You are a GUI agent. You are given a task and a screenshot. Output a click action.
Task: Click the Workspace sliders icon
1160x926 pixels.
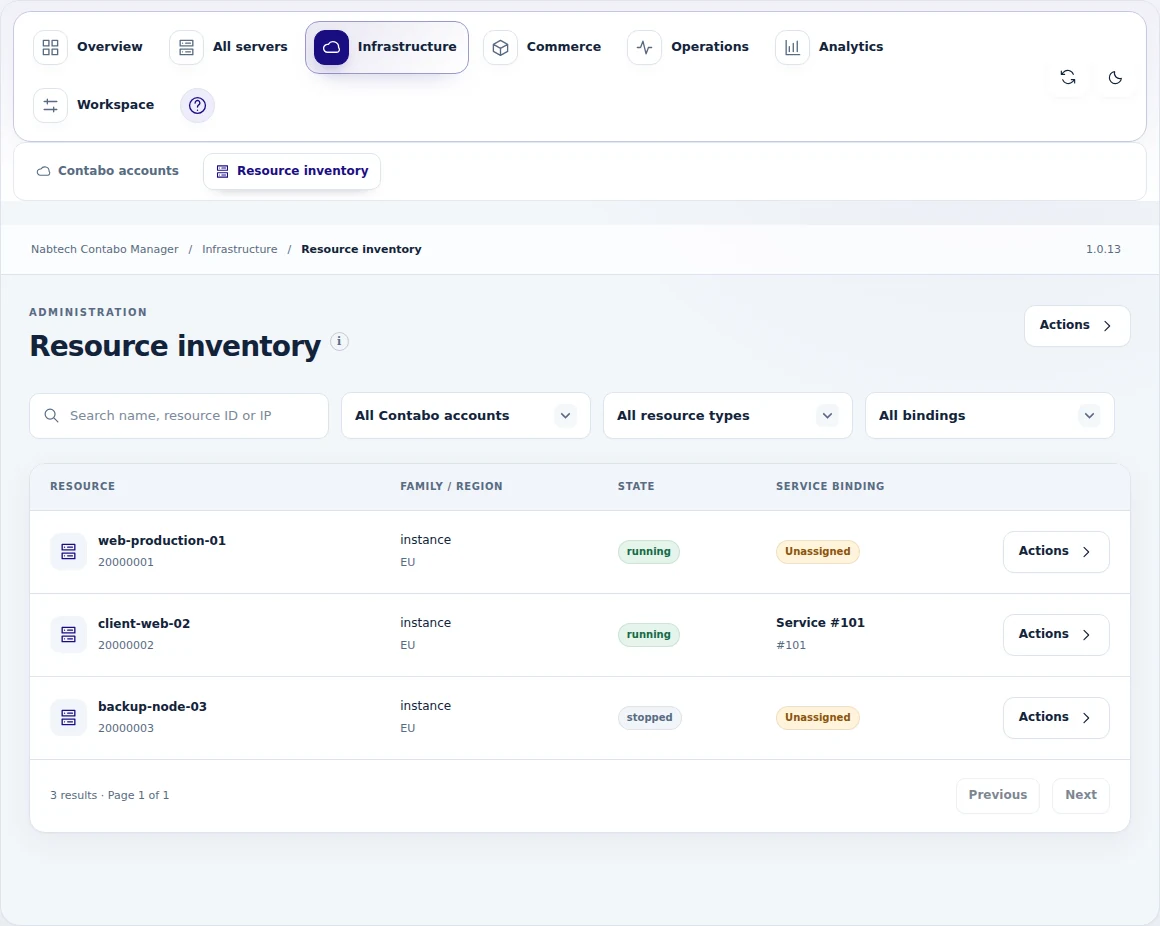[50, 105]
